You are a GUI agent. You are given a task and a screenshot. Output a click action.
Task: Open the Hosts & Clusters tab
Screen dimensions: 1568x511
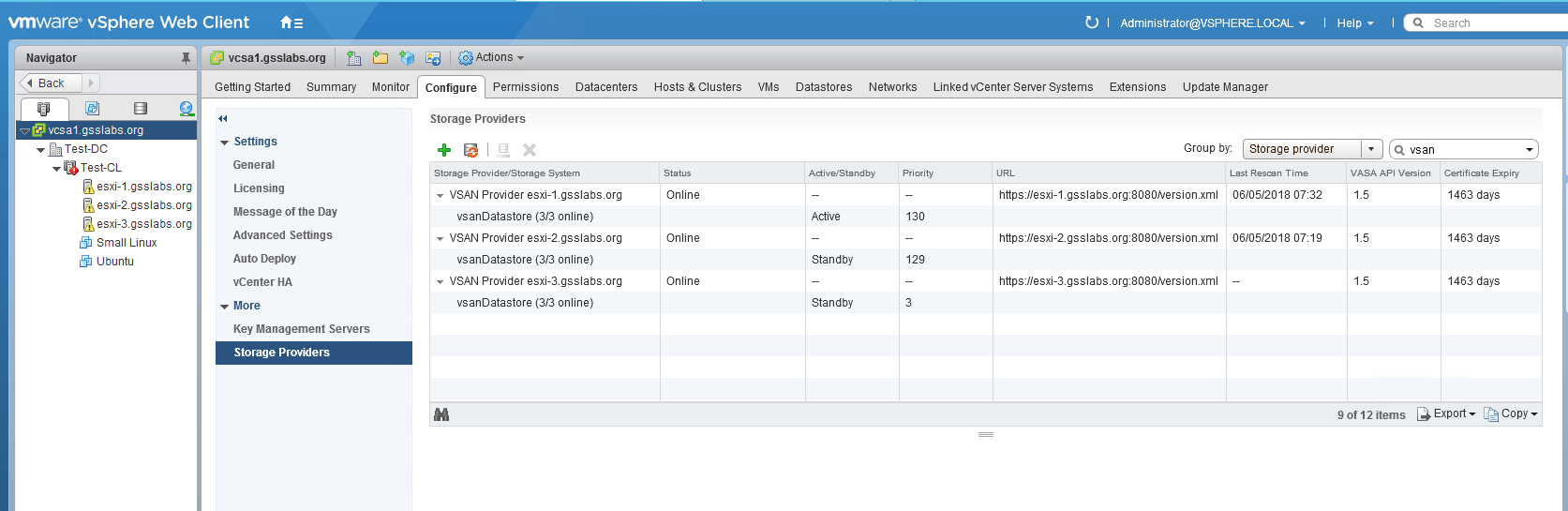(697, 87)
